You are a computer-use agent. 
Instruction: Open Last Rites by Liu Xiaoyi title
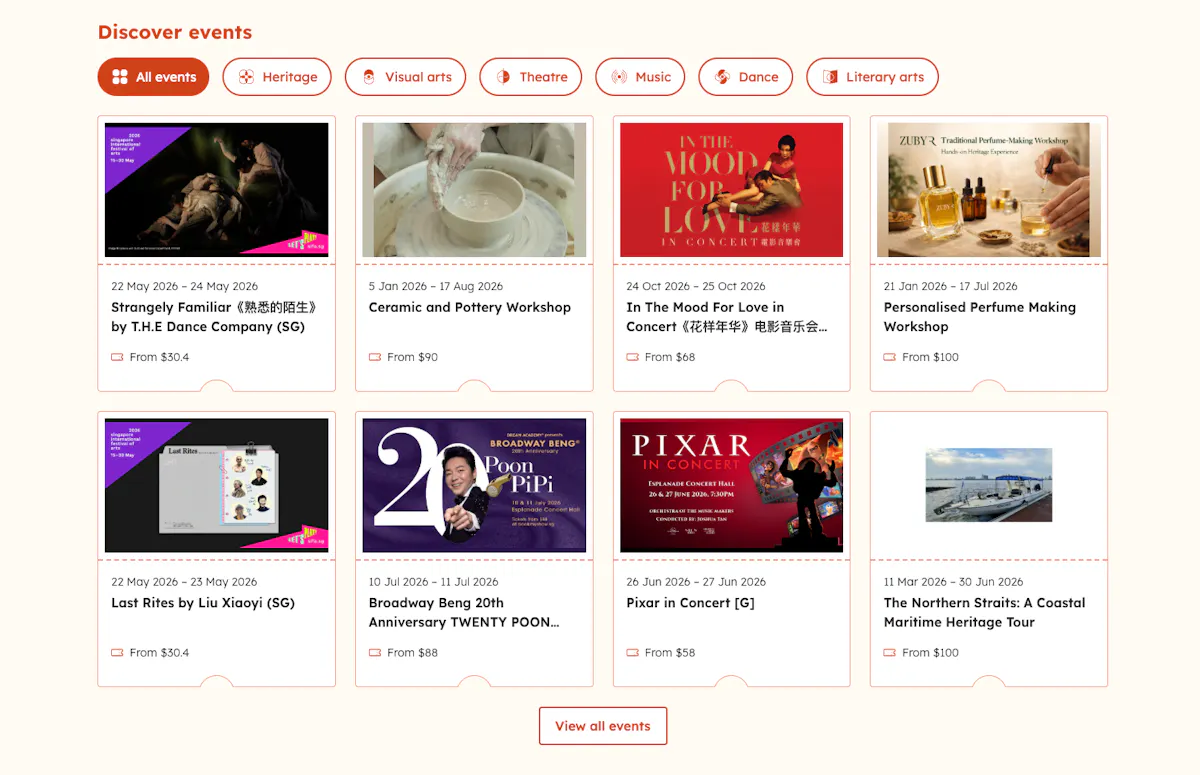click(203, 603)
